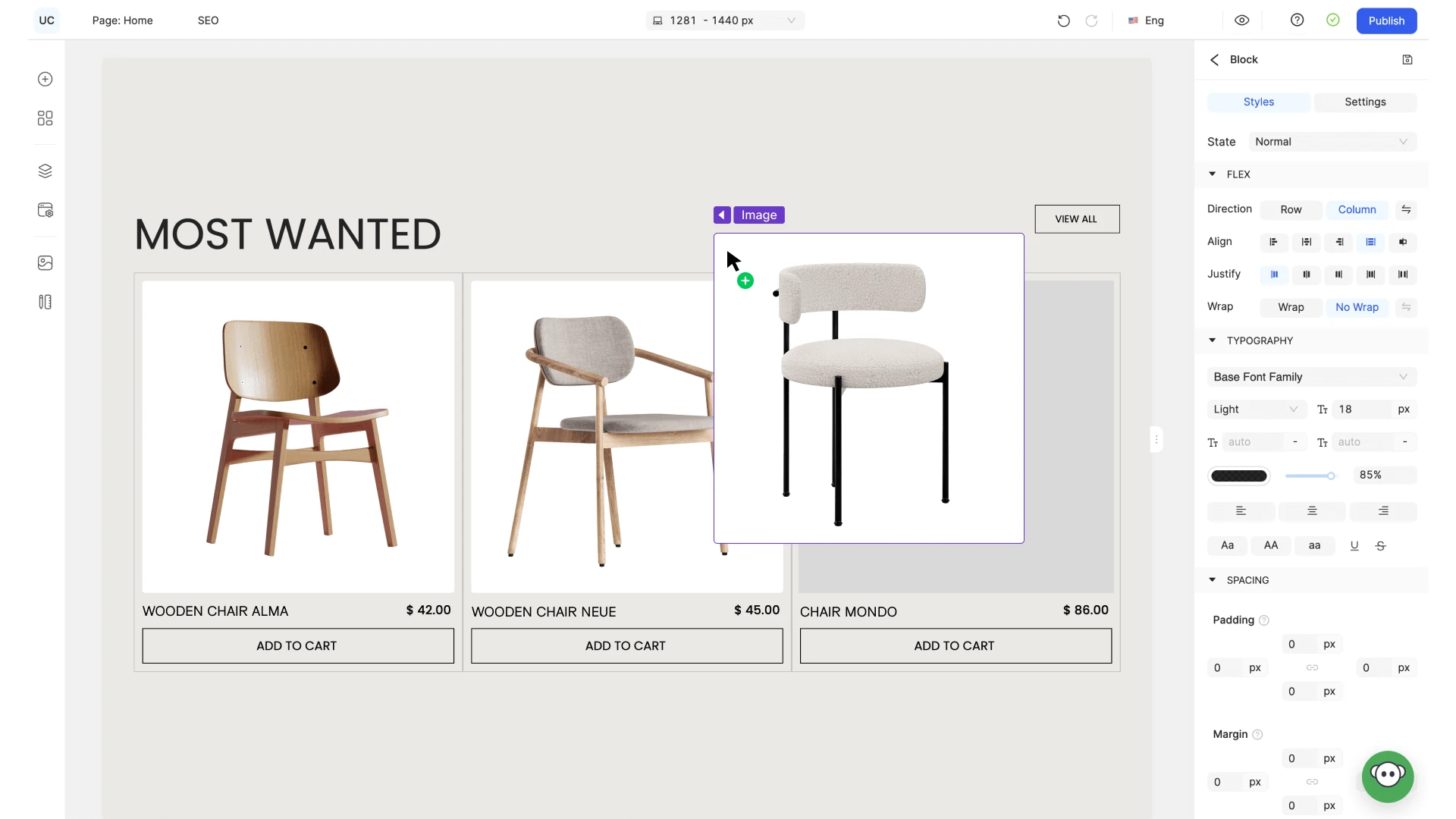Click the layers/components panel icon
The height and width of the screenshot is (819, 1456).
tap(45, 171)
